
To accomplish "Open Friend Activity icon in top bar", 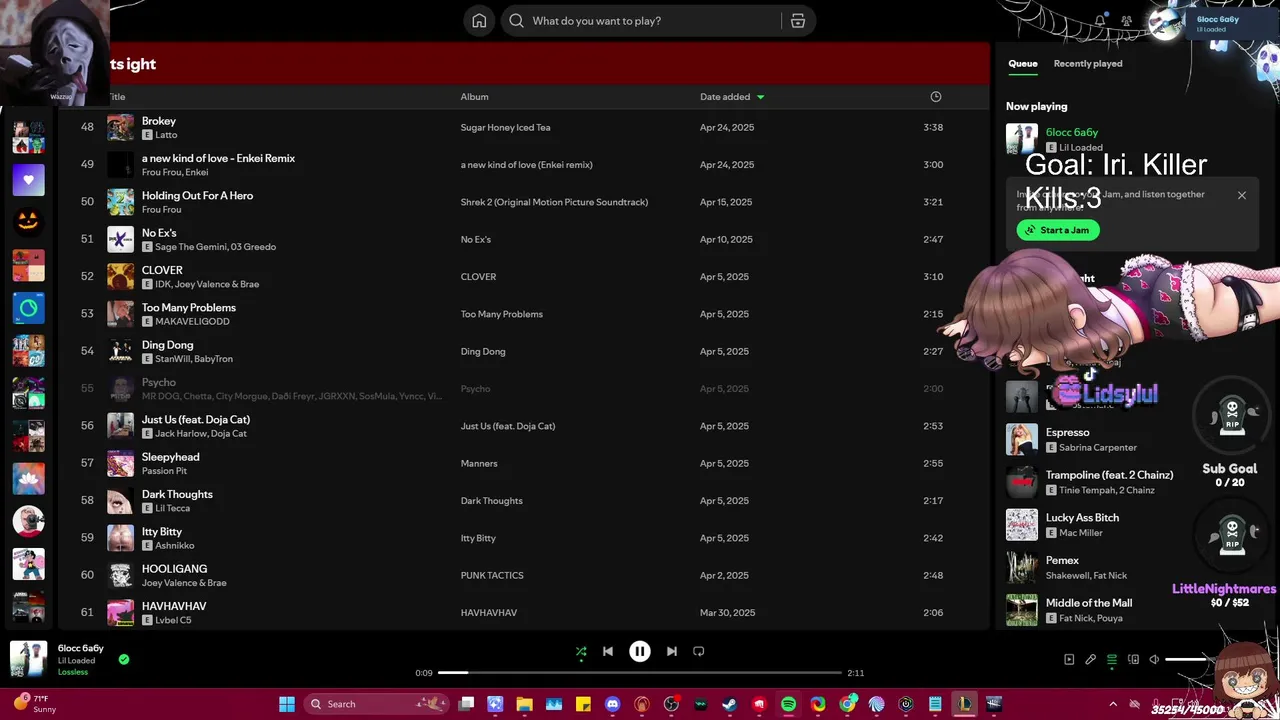I will pos(1126,21).
